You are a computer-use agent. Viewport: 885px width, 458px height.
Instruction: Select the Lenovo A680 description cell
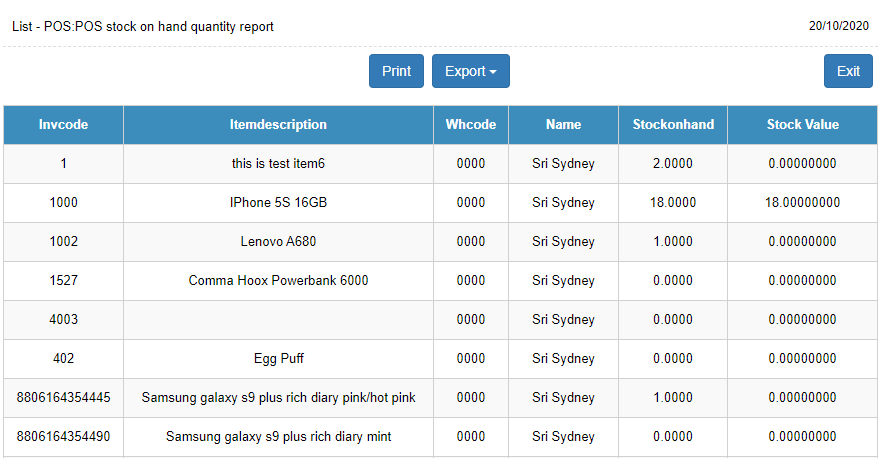278,242
